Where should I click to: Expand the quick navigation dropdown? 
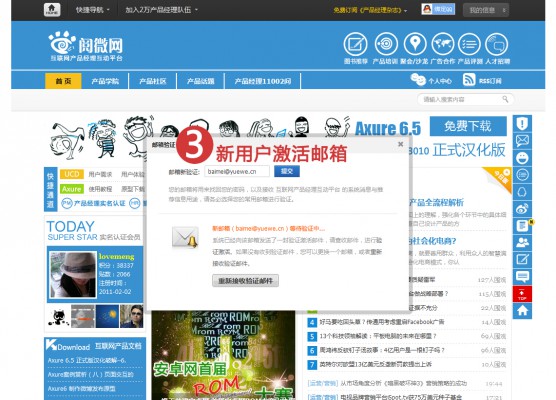click(x=93, y=10)
